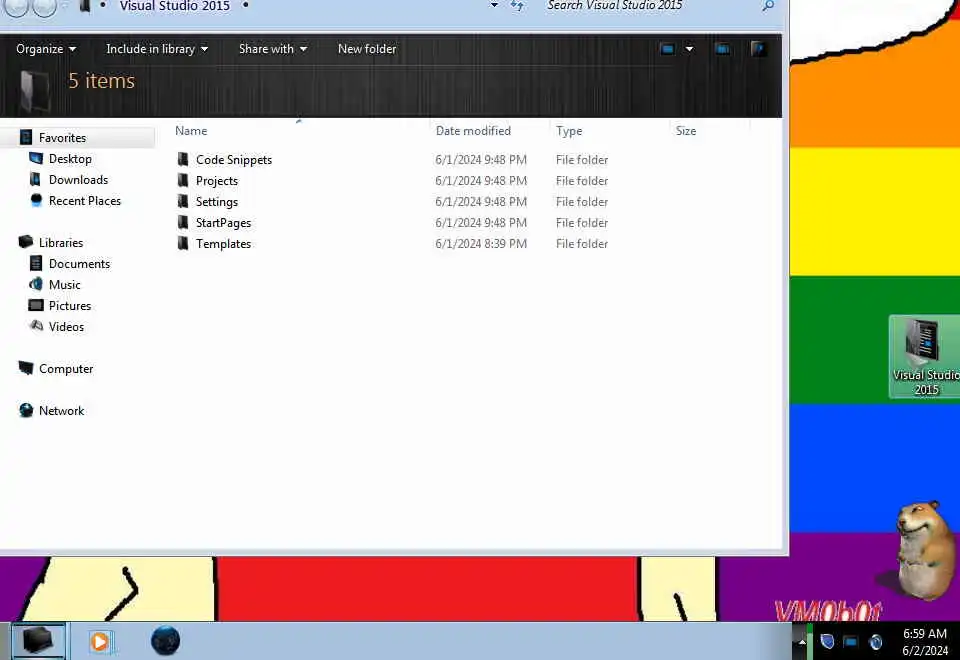Click the 'Templates' folder name

pyautogui.click(x=223, y=244)
